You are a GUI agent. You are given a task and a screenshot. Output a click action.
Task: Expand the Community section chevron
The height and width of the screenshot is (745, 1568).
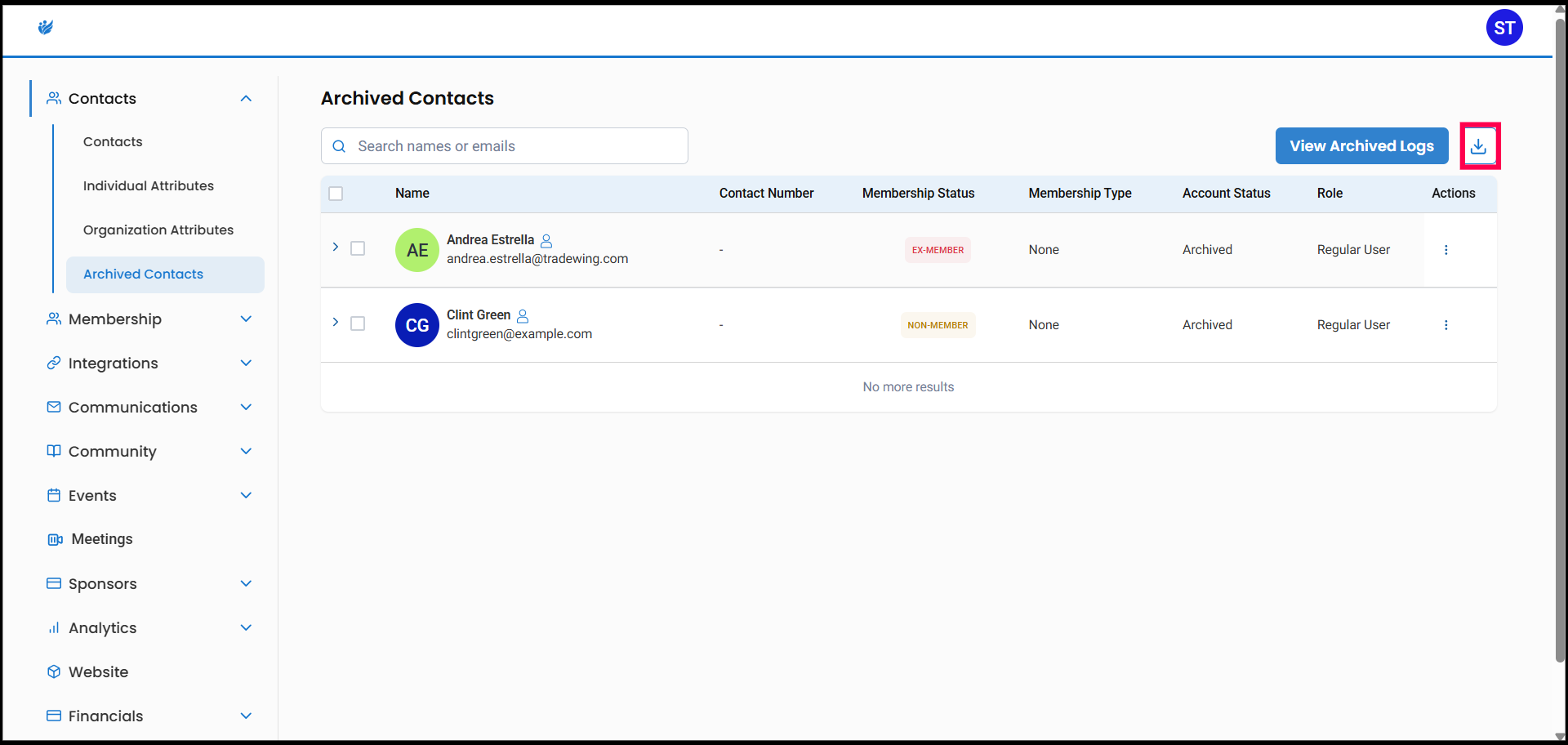pyautogui.click(x=246, y=451)
